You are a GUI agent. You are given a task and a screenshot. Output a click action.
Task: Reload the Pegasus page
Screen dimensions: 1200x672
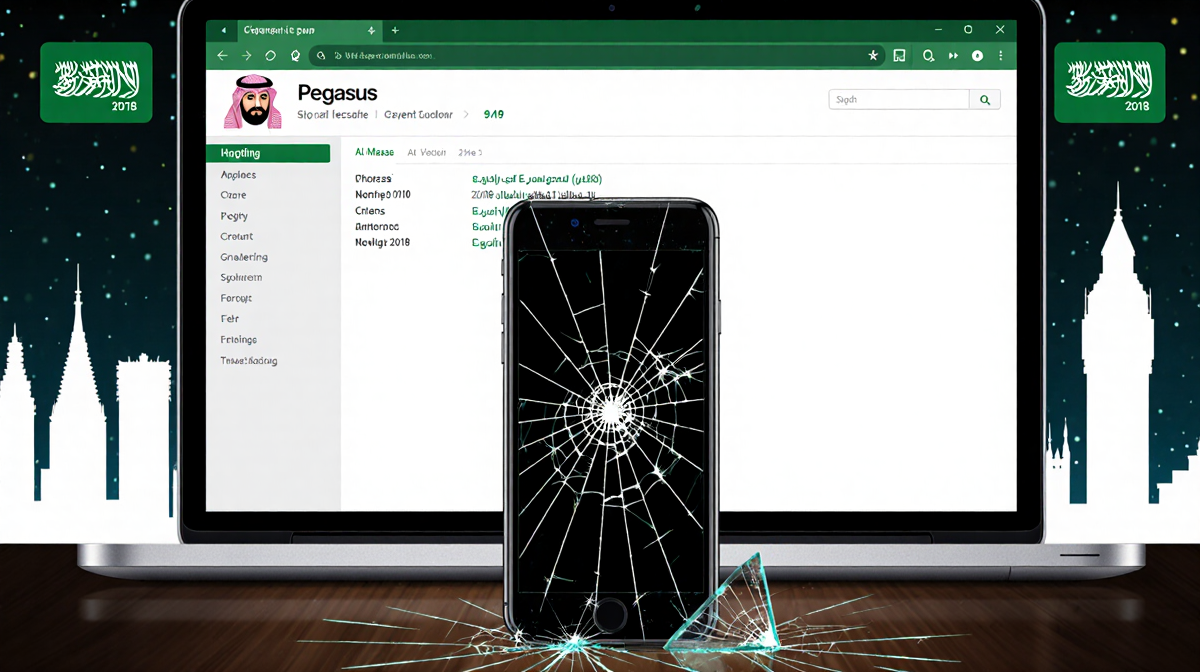click(269, 55)
